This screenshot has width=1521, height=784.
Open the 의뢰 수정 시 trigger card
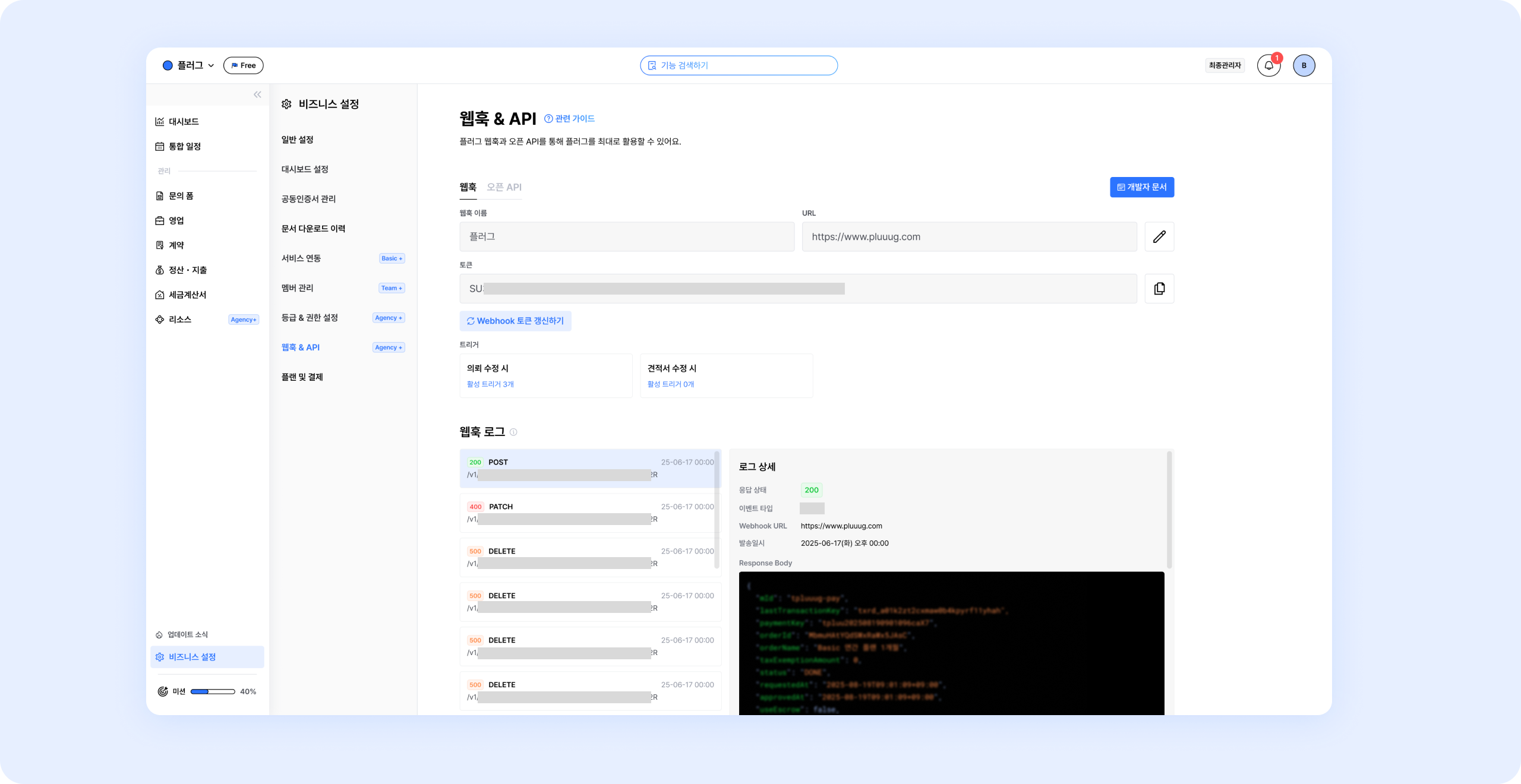(x=545, y=375)
